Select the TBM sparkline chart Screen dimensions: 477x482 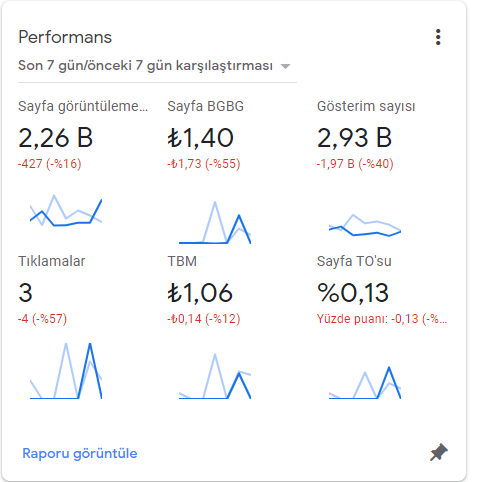[x=215, y=376]
